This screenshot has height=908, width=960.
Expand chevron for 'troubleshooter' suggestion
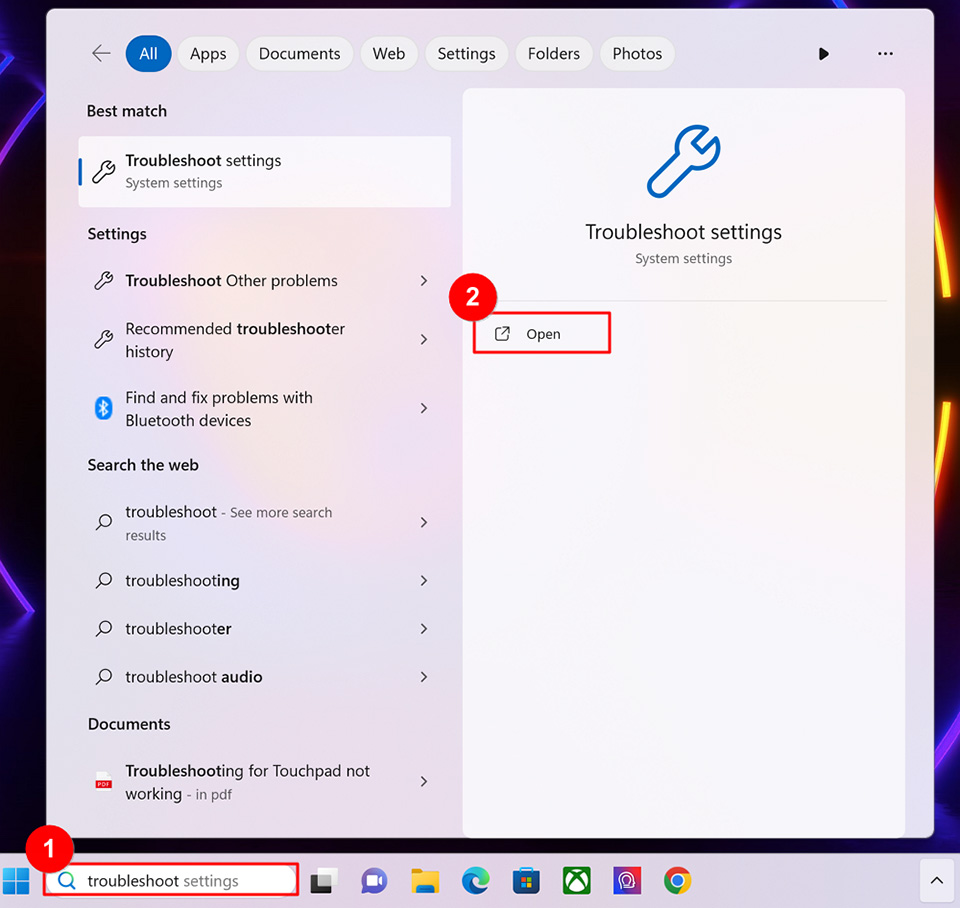click(x=424, y=629)
